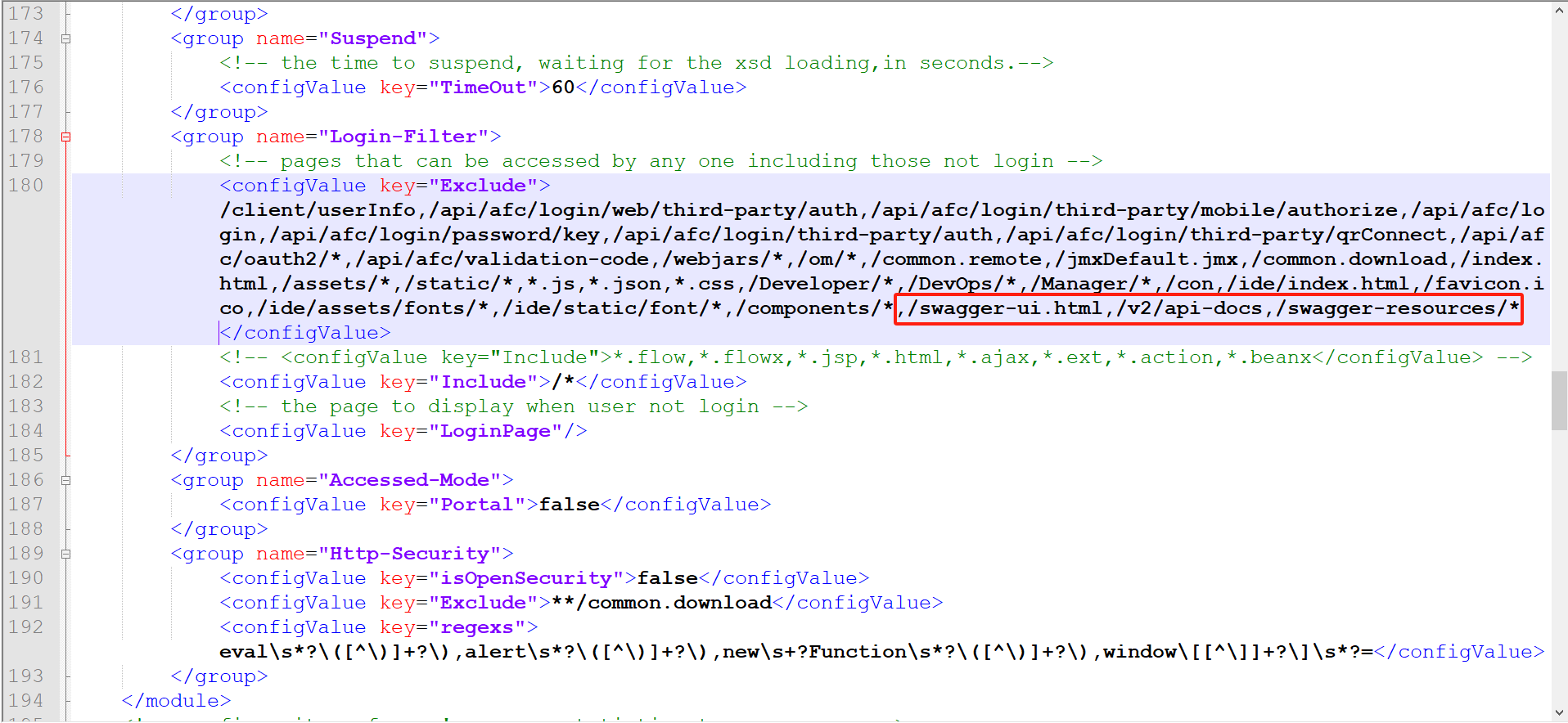The image size is (1568, 723).
Task: Collapse the Suspend group fold marker
Action: click(66, 38)
